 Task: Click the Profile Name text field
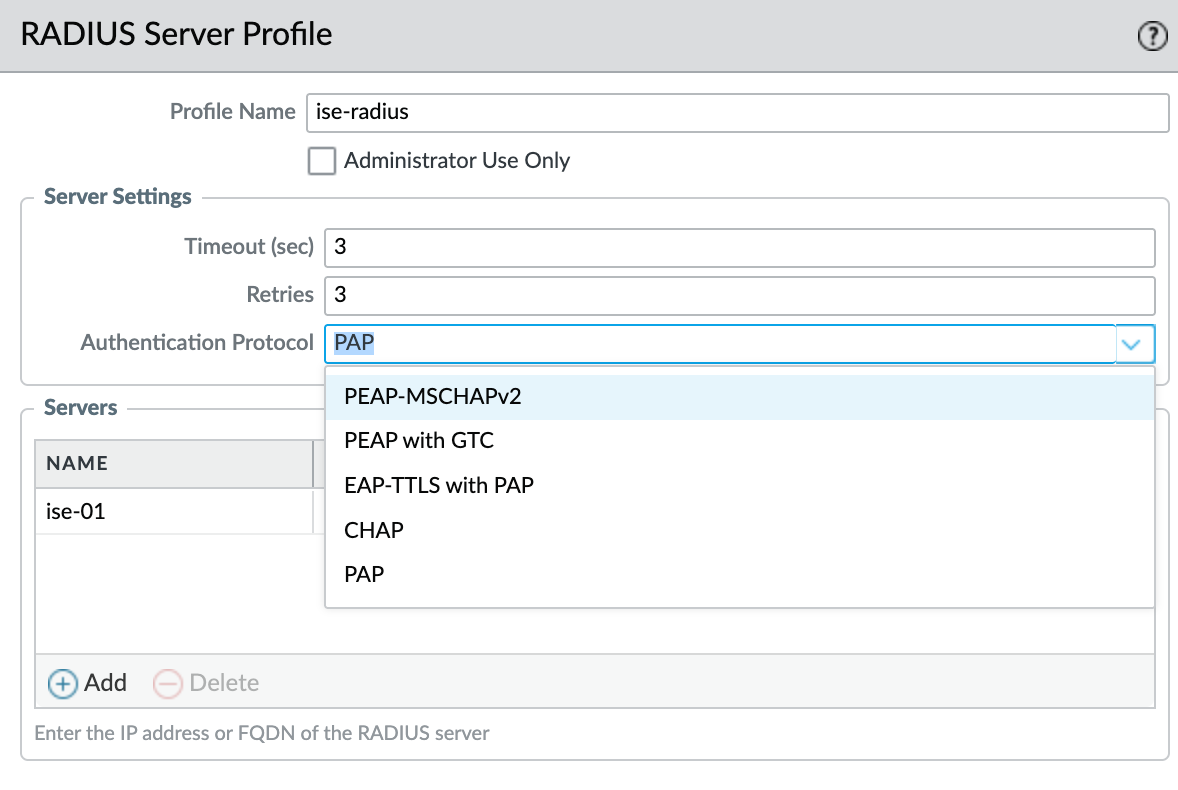735,113
